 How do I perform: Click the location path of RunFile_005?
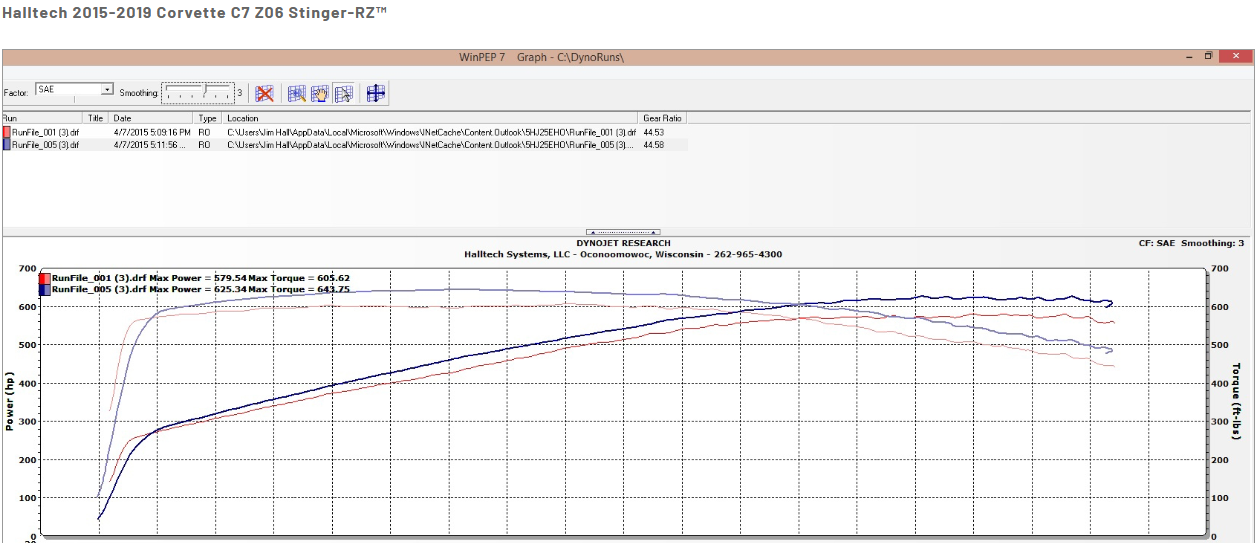pos(432,145)
